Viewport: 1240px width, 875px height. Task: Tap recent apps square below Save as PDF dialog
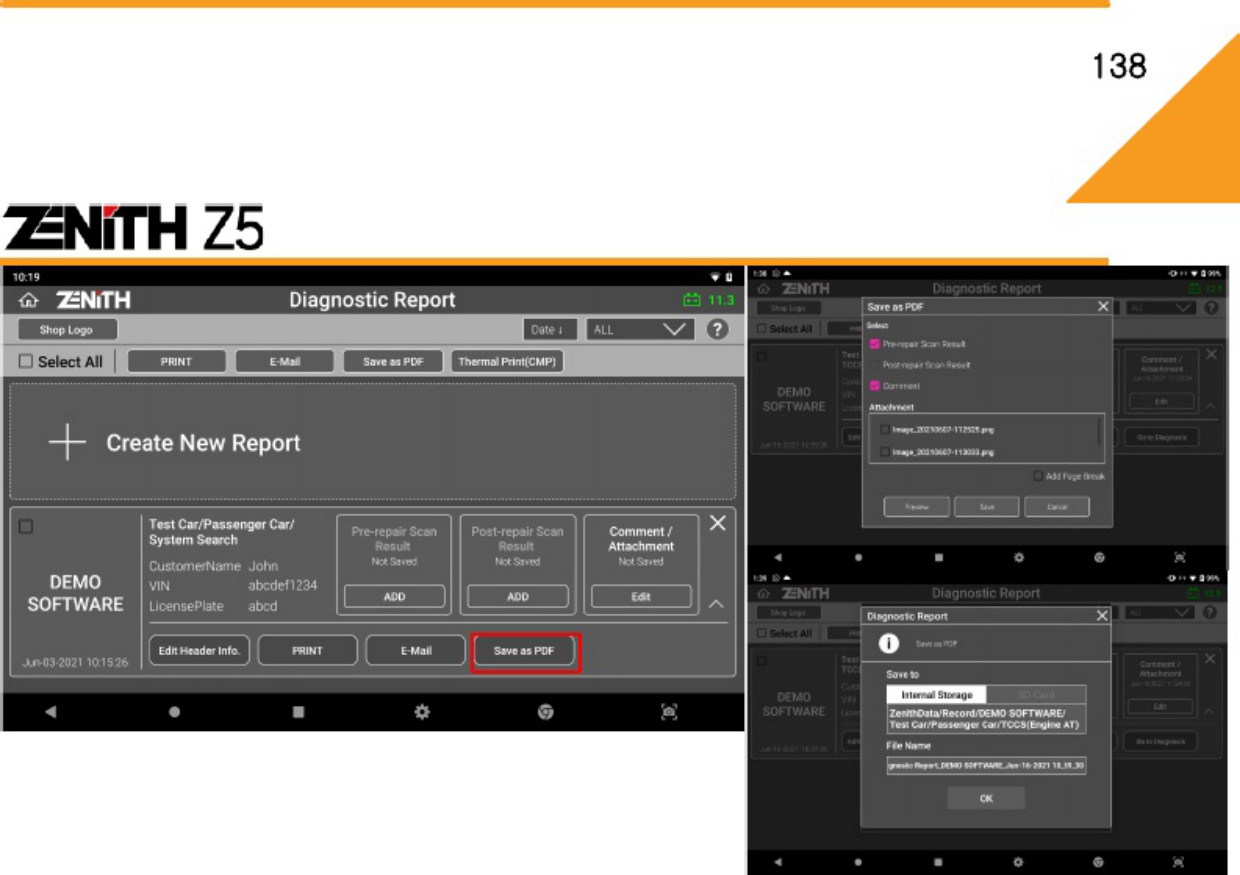tap(937, 557)
